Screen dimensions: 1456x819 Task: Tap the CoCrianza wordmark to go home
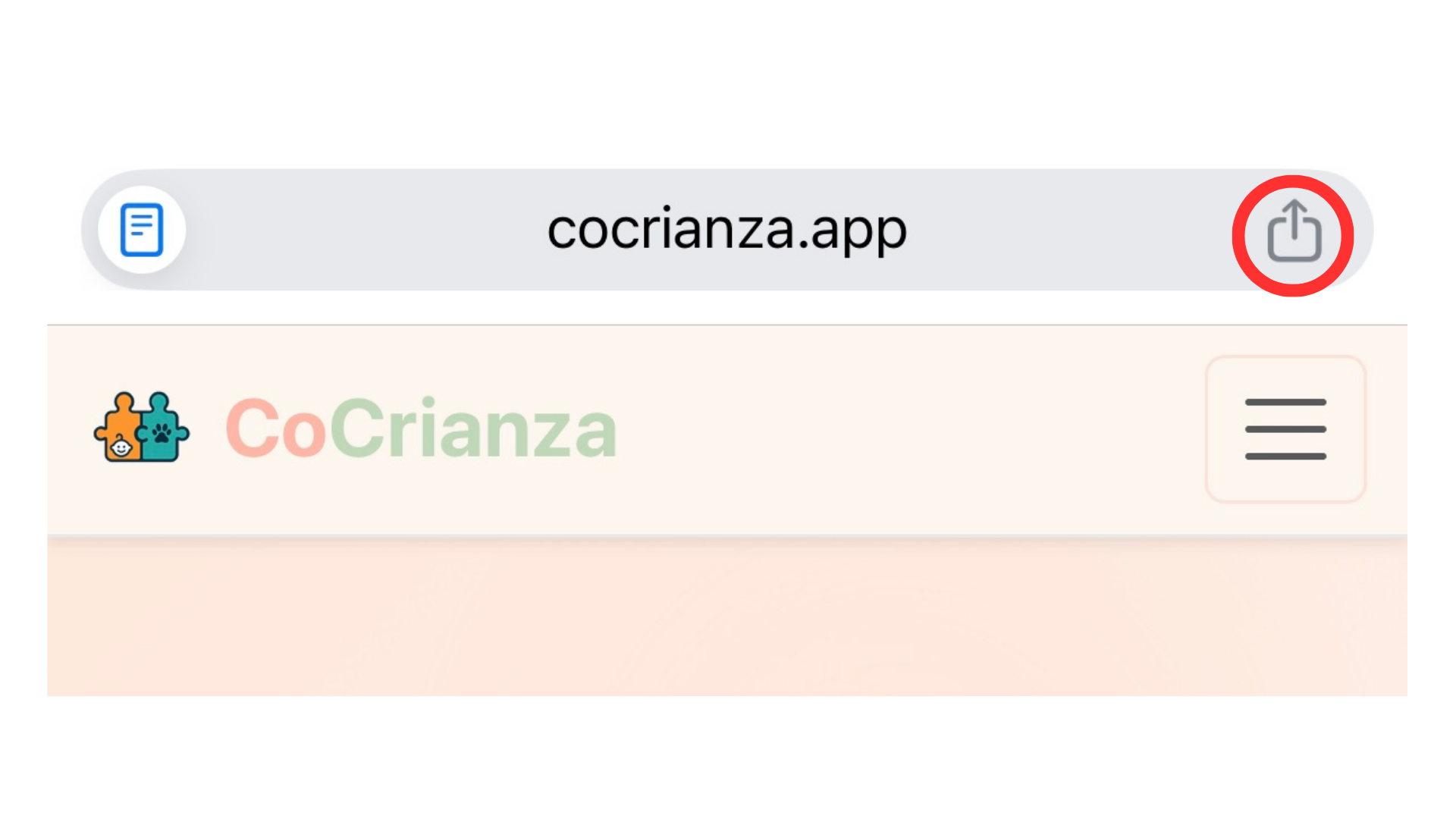pos(422,428)
